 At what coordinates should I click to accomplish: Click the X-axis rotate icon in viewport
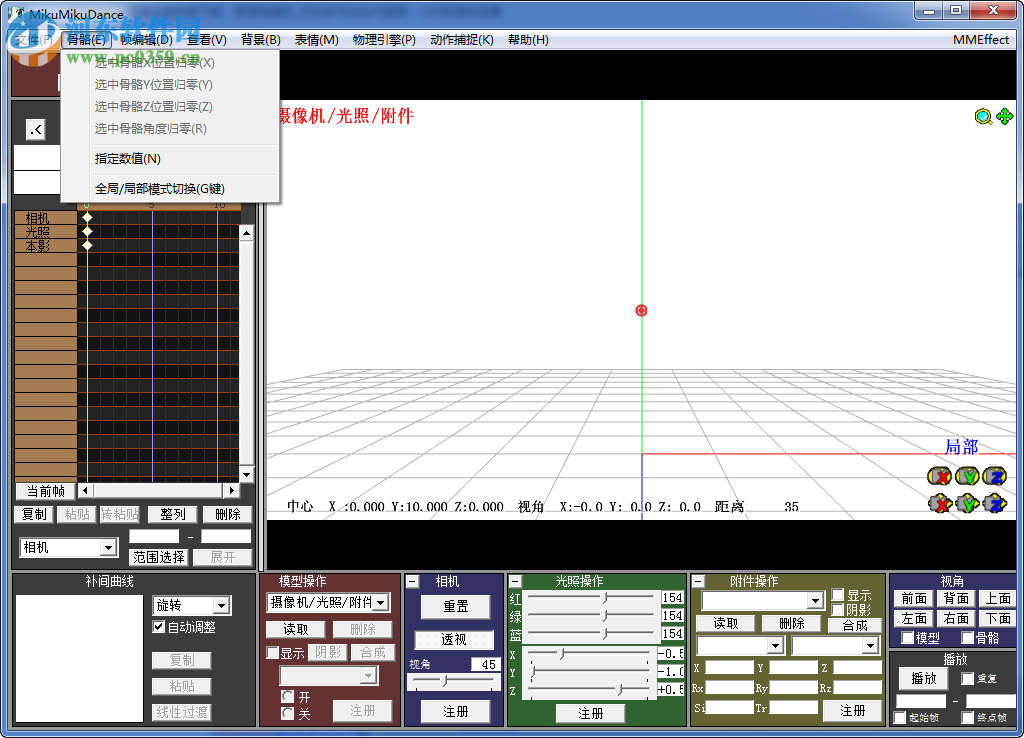940,476
